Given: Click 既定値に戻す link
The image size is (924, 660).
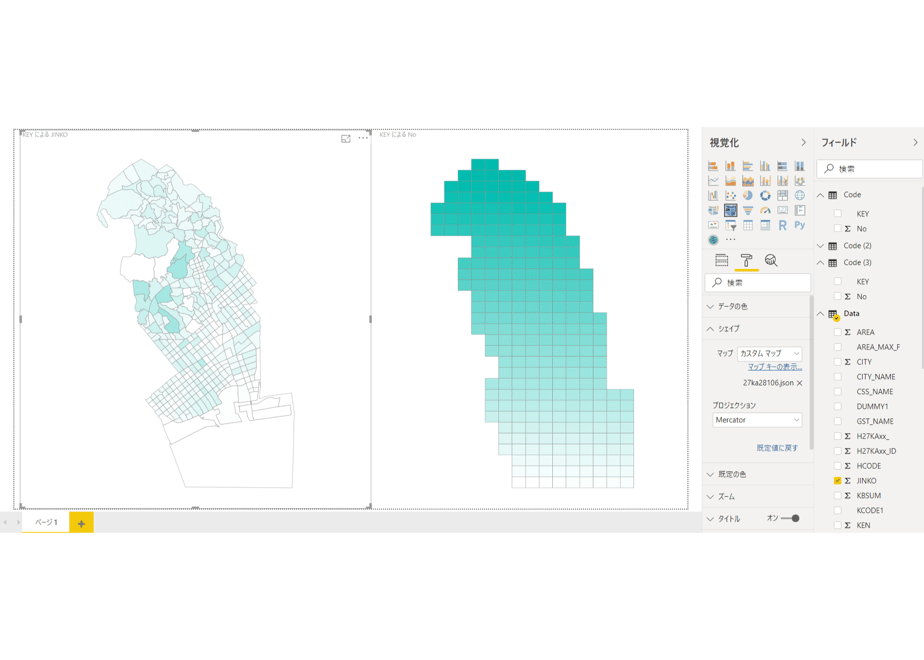Looking at the screenshot, I should pos(777,448).
